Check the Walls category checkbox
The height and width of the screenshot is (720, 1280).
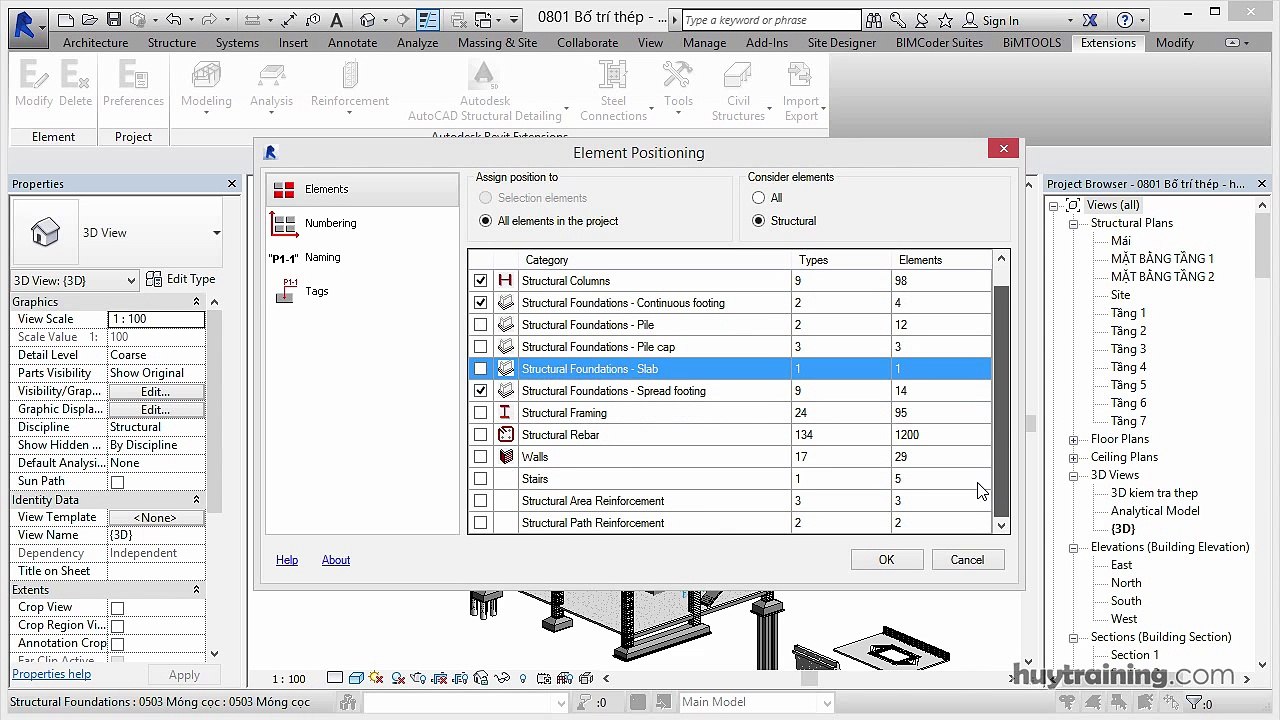(x=481, y=457)
